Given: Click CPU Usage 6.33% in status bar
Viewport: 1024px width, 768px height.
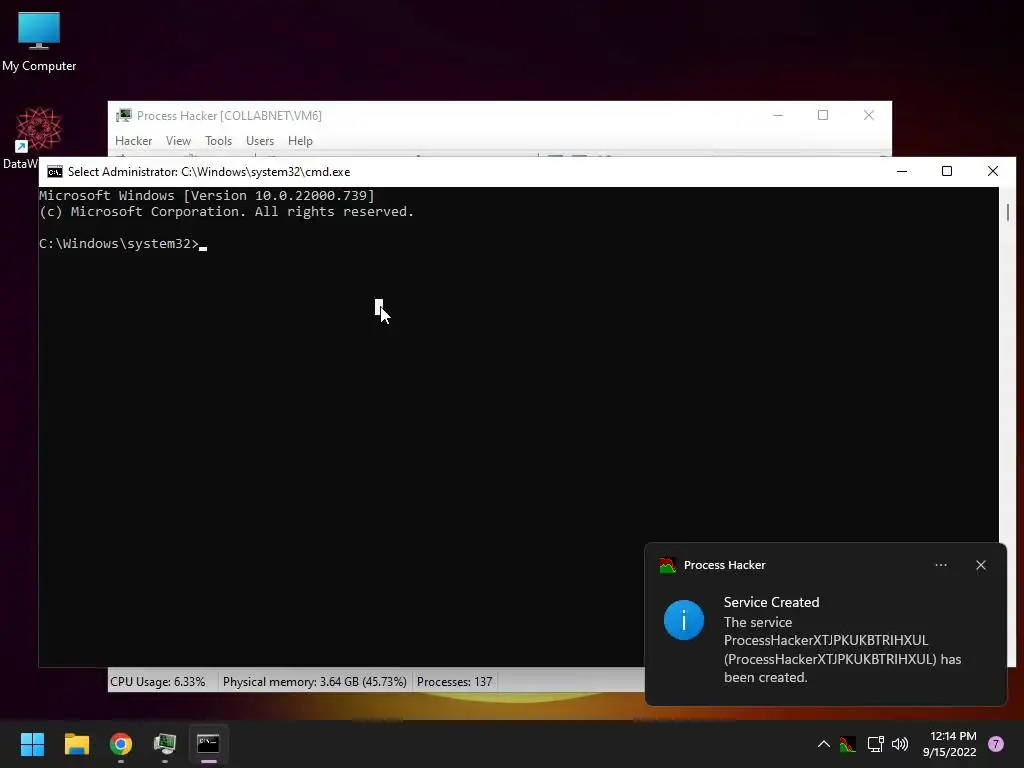Looking at the screenshot, I should [x=157, y=682].
